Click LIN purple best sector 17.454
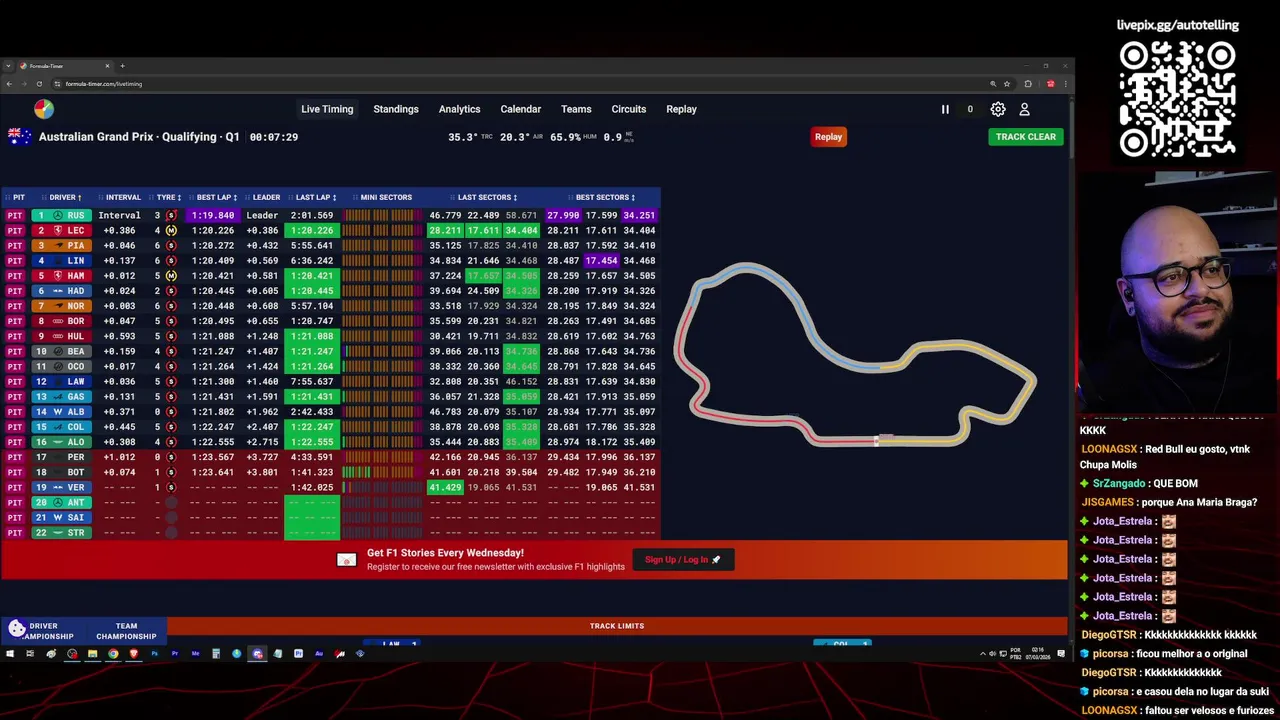1280x720 pixels. (601, 261)
